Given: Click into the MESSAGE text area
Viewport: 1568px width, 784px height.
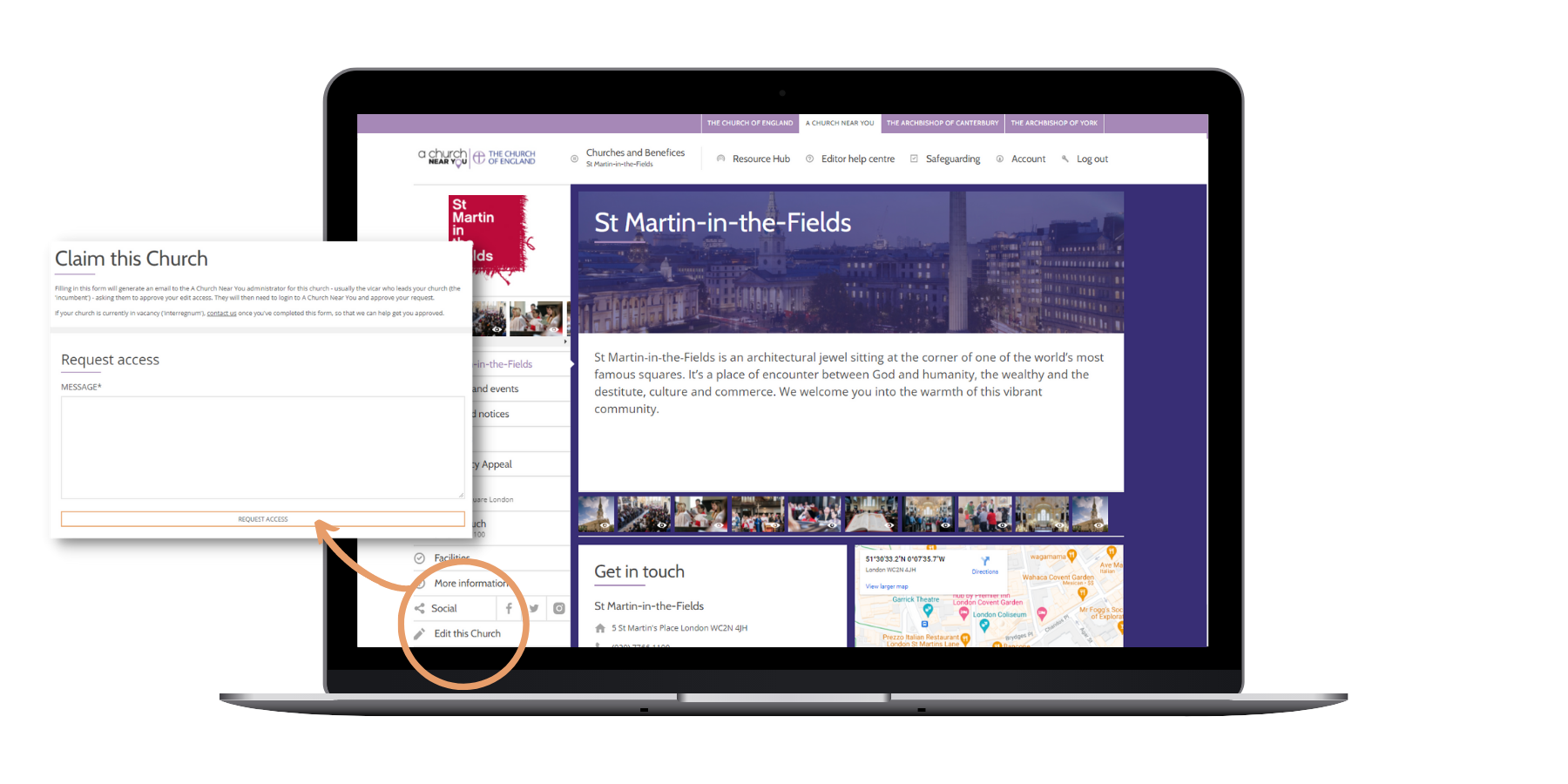Looking at the screenshot, I should 263,448.
